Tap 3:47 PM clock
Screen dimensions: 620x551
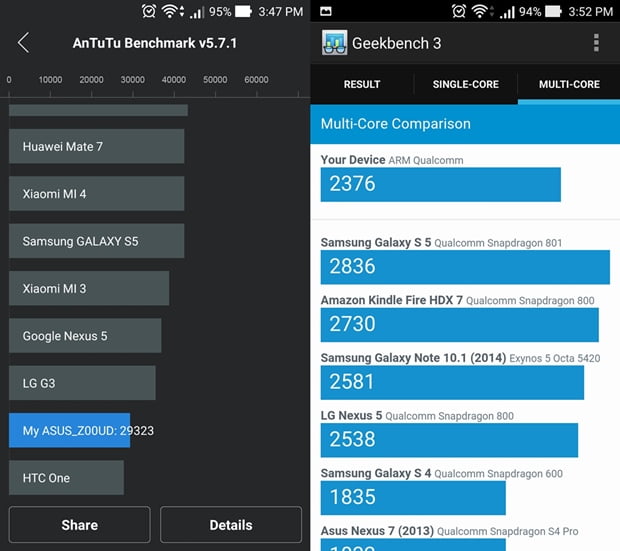(x=281, y=11)
